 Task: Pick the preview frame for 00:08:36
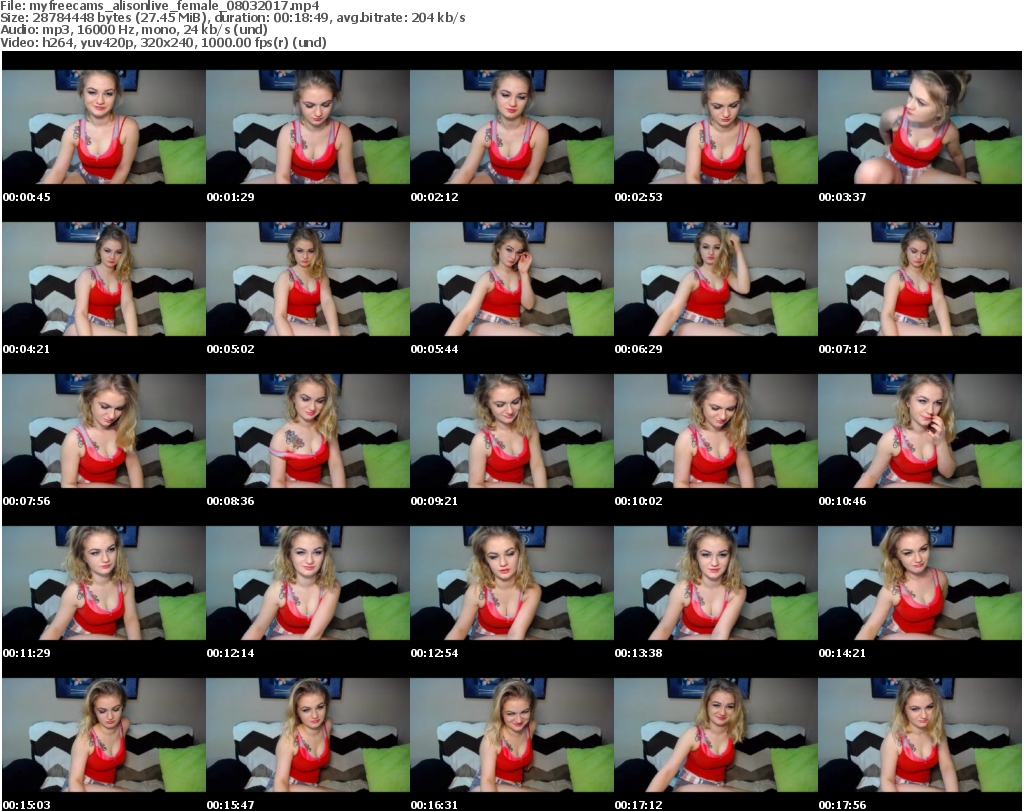(x=308, y=431)
